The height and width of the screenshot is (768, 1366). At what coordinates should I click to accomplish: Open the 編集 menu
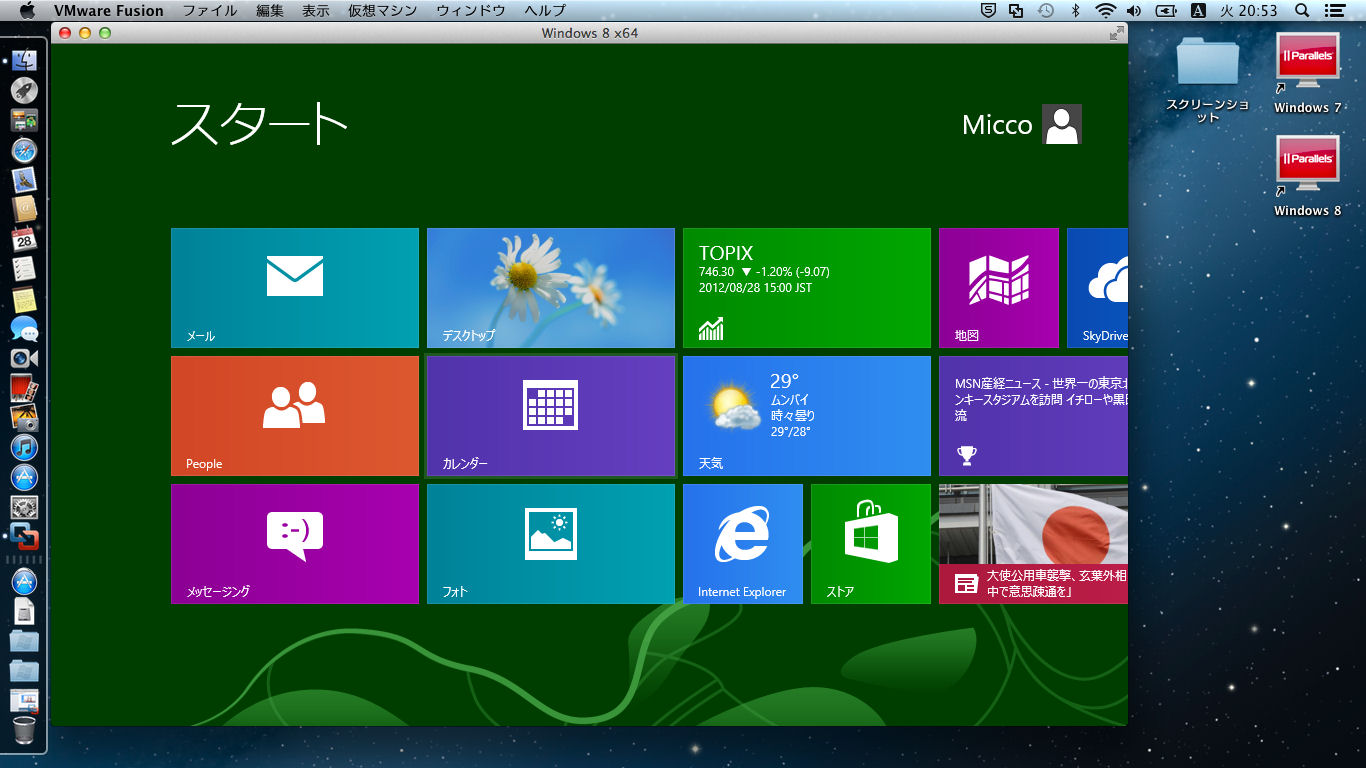click(270, 11)
